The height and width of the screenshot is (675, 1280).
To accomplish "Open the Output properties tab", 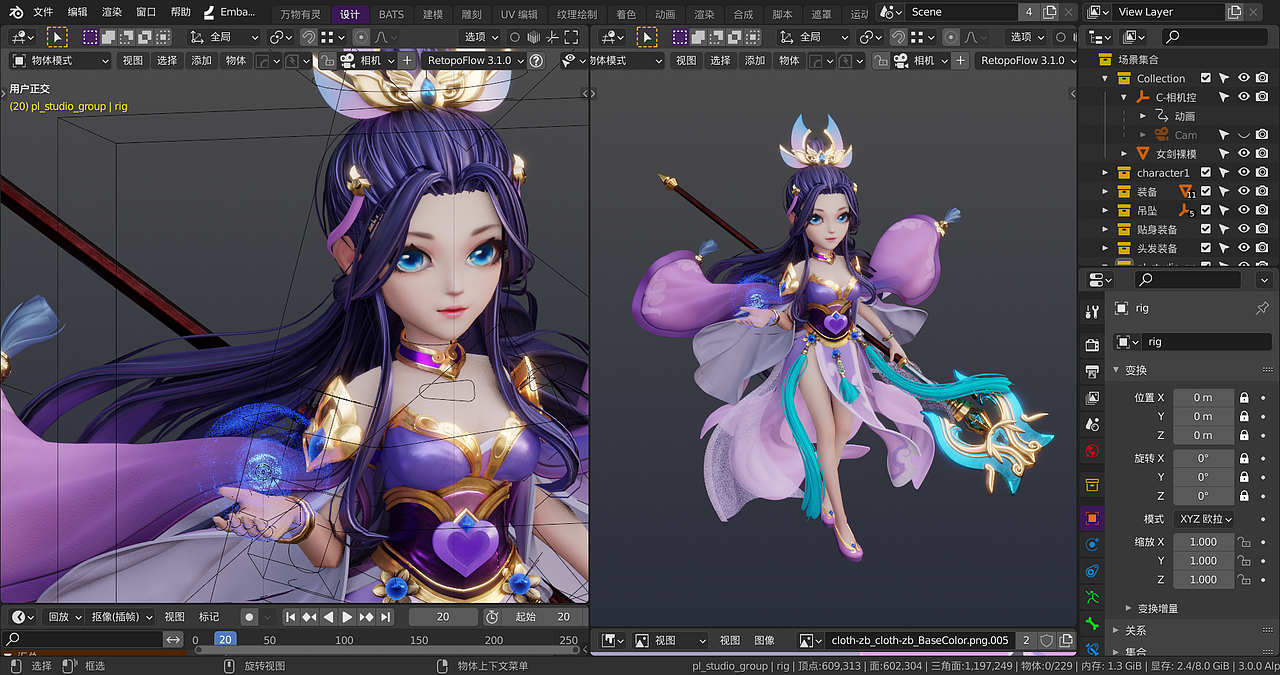I will pos(1092,372).
